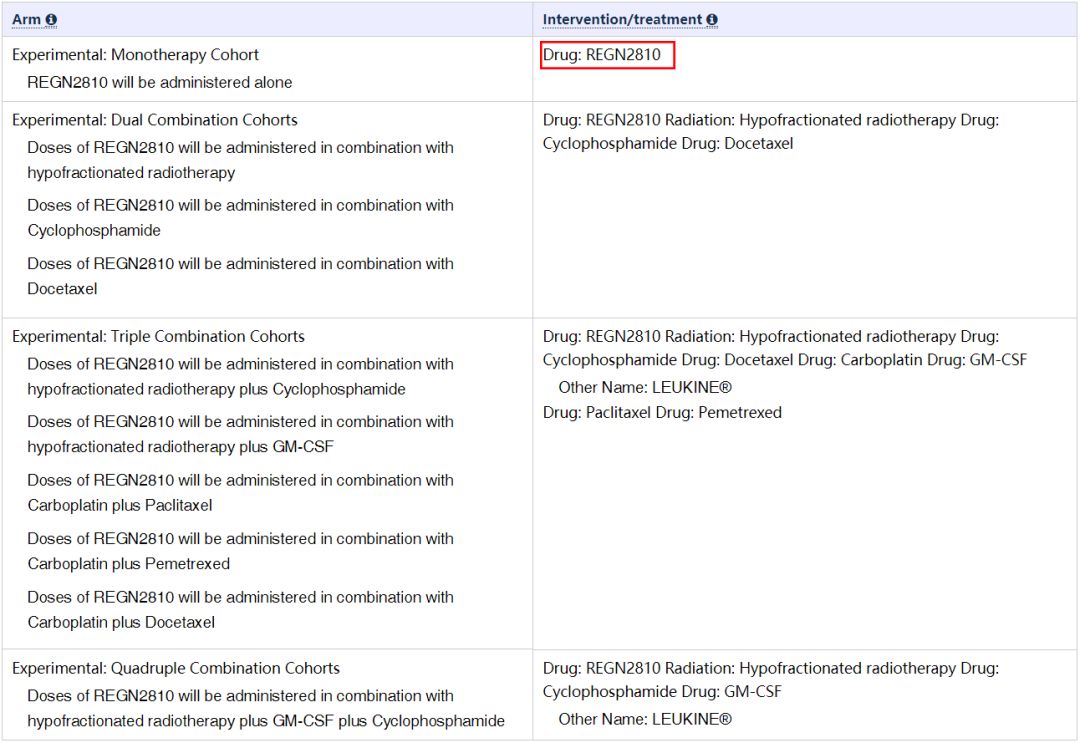Click 'REGN2810 will be administered alone' description
The image size is (1080, 743).
pos(160,82)
